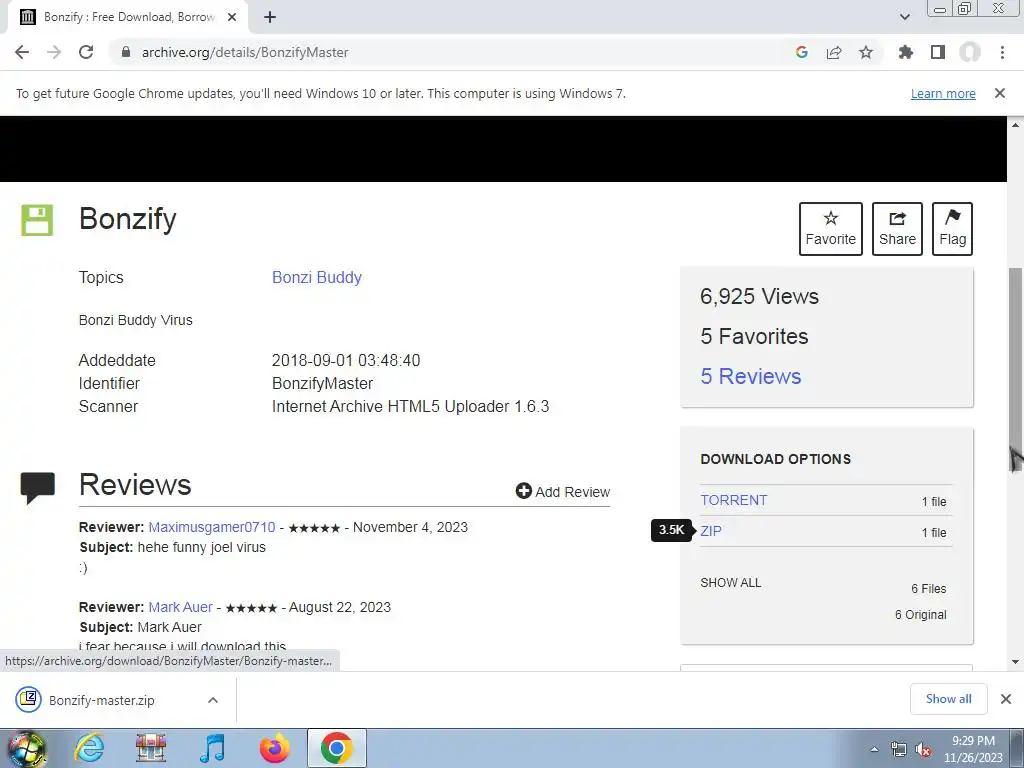Click the BonzifyMaster identifier value
This screenshot has height=768, width=1024.
point(323,383)
